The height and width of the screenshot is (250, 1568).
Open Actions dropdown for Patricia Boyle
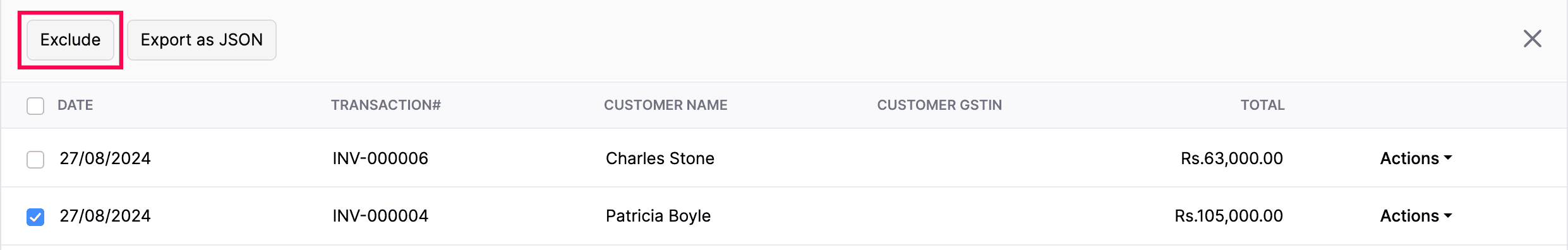(x=1416, y=216)
